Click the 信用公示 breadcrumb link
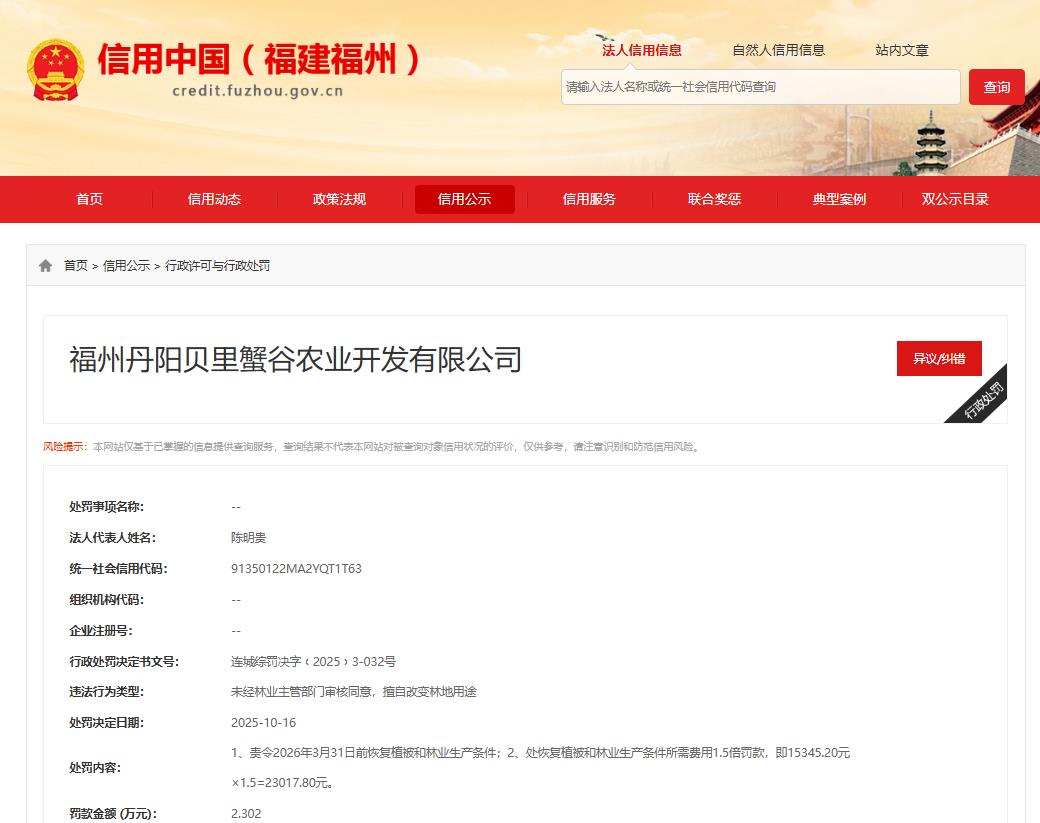This screenshot has height=823, width=1040. (126, 266)
